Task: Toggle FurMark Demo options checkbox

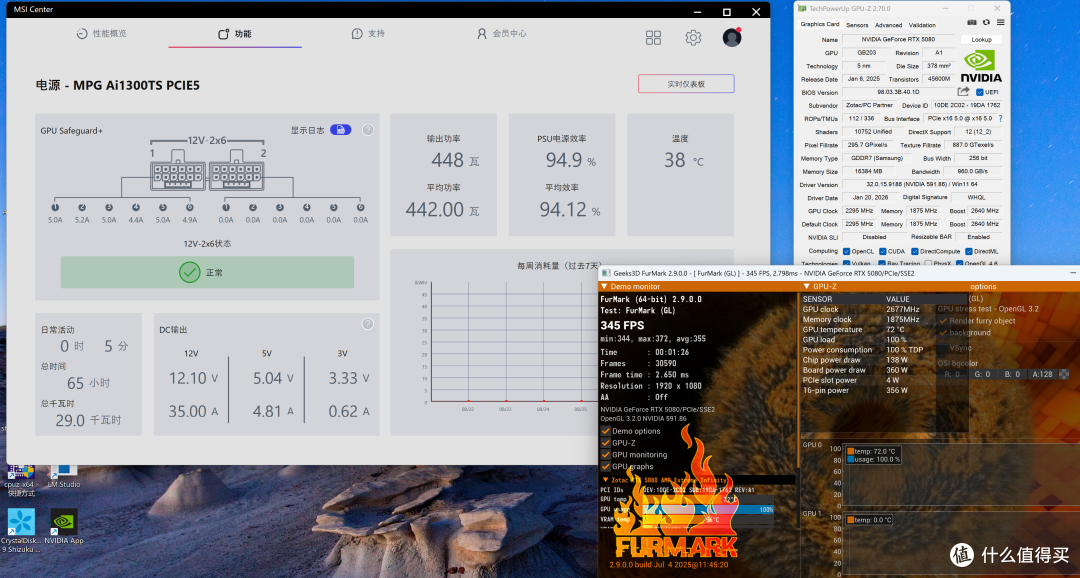Action: (606, 431)
